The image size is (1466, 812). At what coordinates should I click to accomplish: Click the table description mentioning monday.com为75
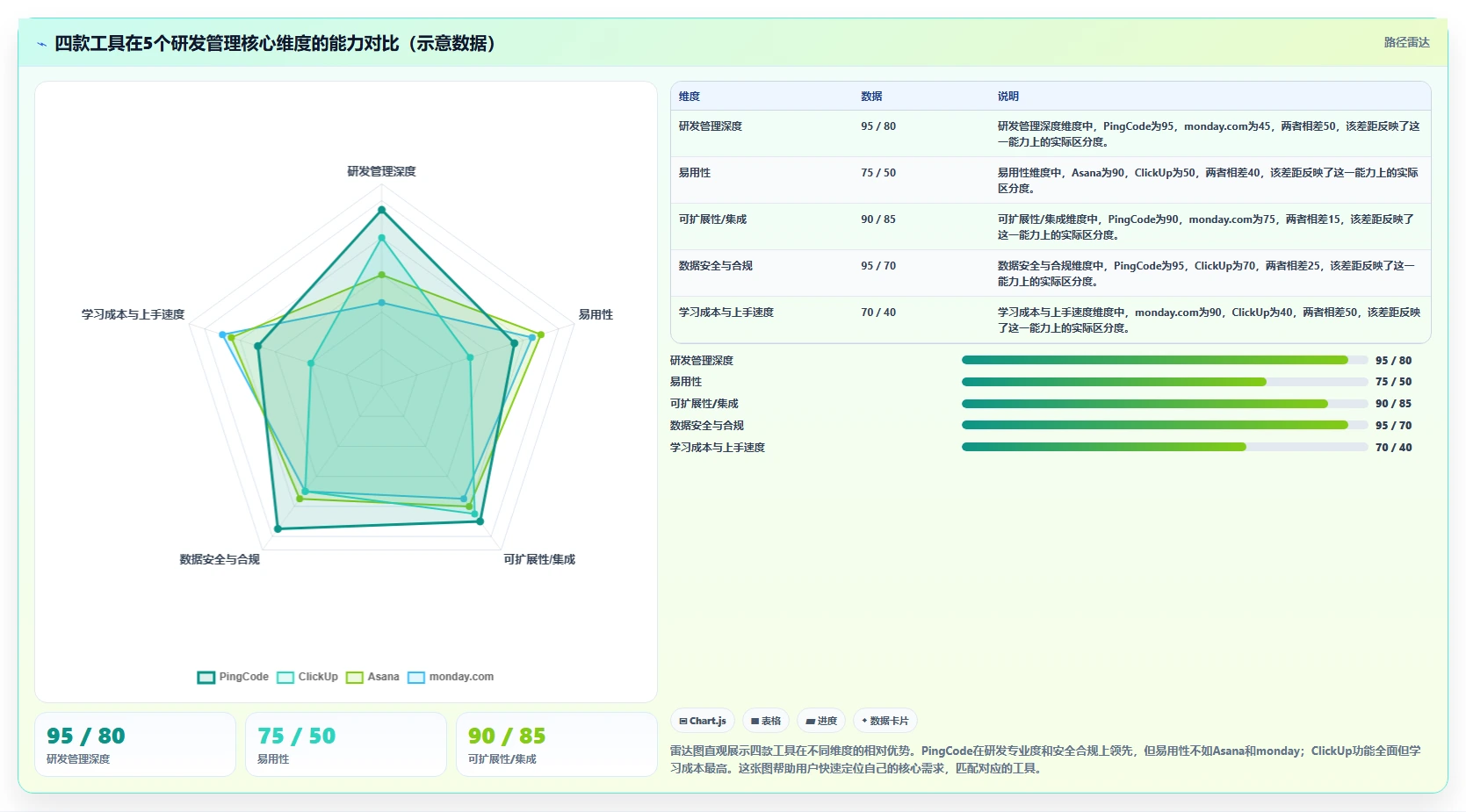pos(1206,227)
